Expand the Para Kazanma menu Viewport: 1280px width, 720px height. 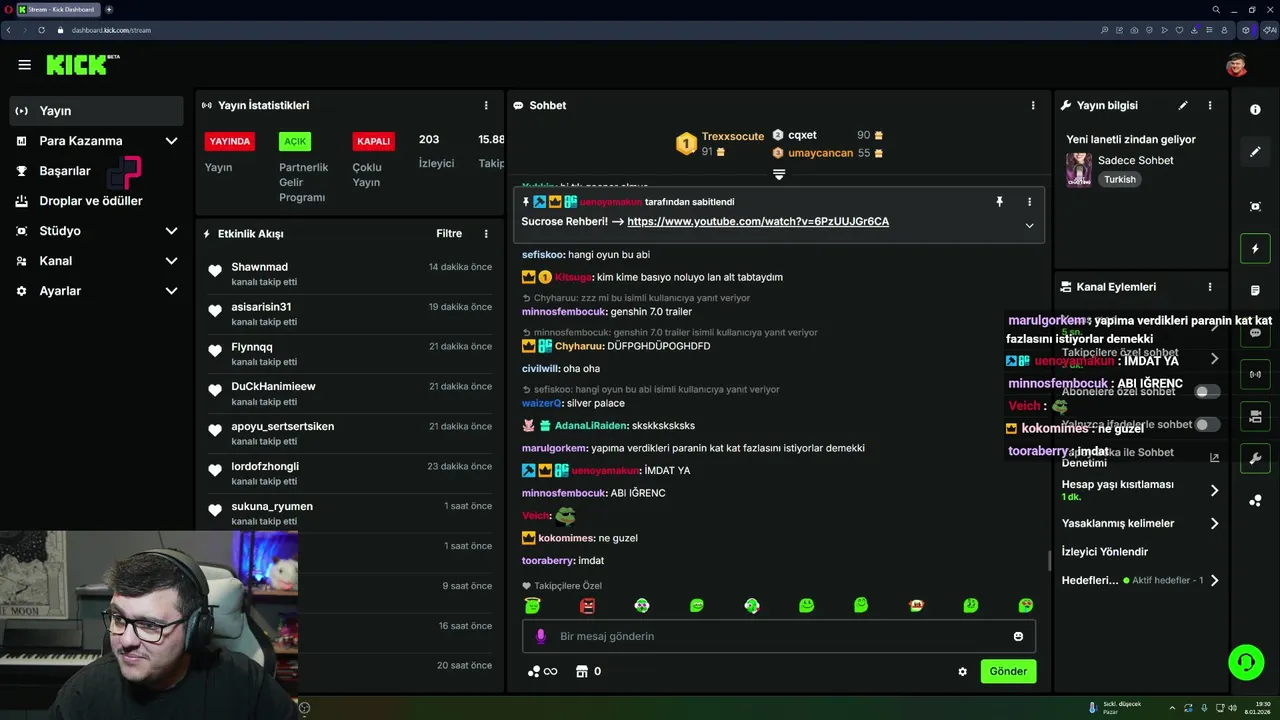coord(171,141)
